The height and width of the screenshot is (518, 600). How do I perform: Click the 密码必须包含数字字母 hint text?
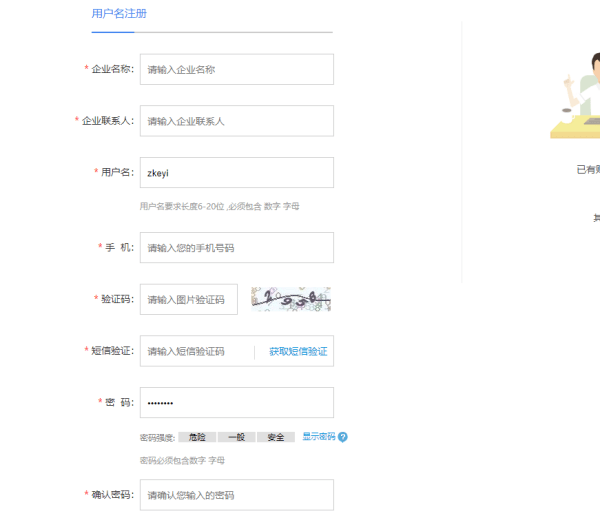coord(182,460)
